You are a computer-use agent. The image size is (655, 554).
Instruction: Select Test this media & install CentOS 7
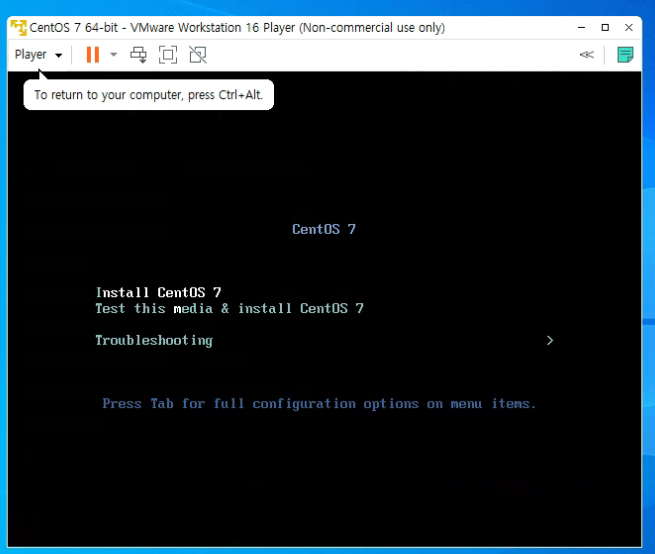(229, 308)
